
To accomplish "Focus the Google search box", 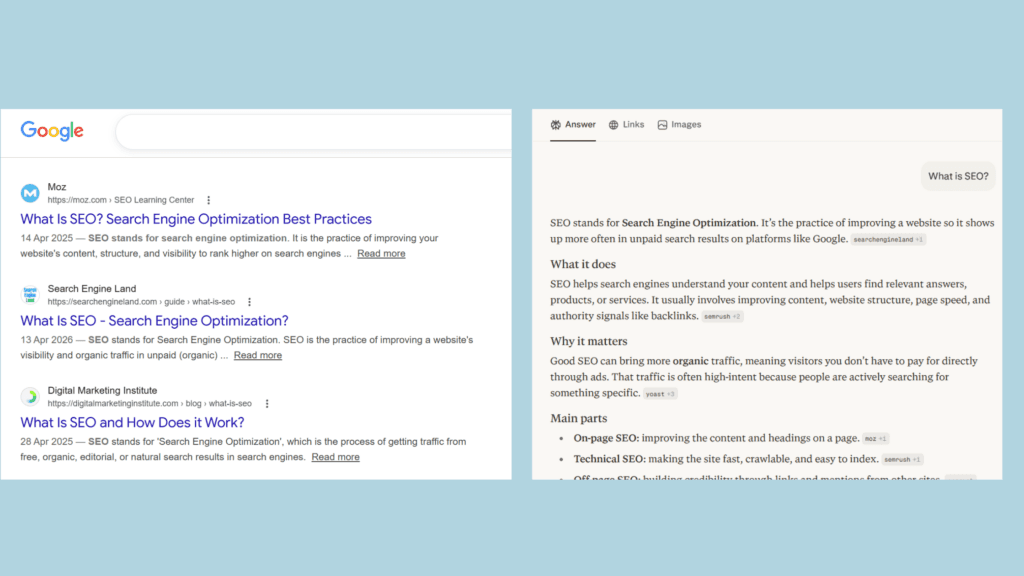I will click(313, 132).
